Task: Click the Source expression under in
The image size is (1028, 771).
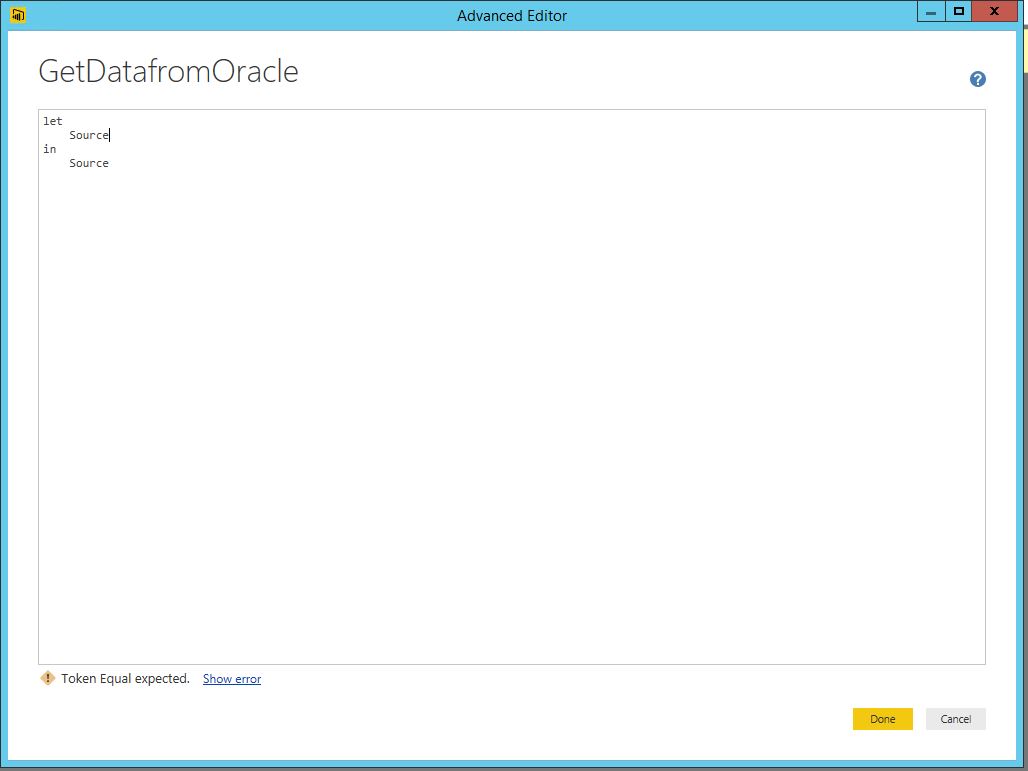Action: tap(89, 163)
